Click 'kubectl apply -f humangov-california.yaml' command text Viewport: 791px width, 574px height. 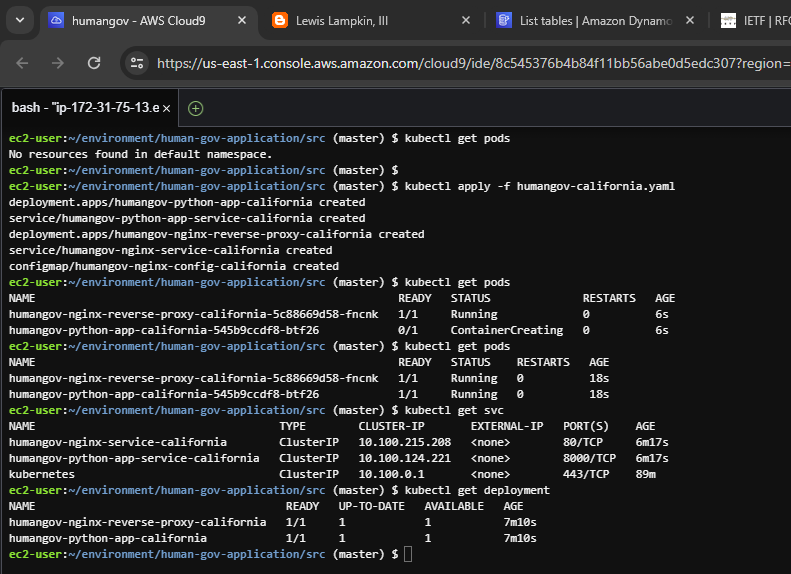[539, 187]
